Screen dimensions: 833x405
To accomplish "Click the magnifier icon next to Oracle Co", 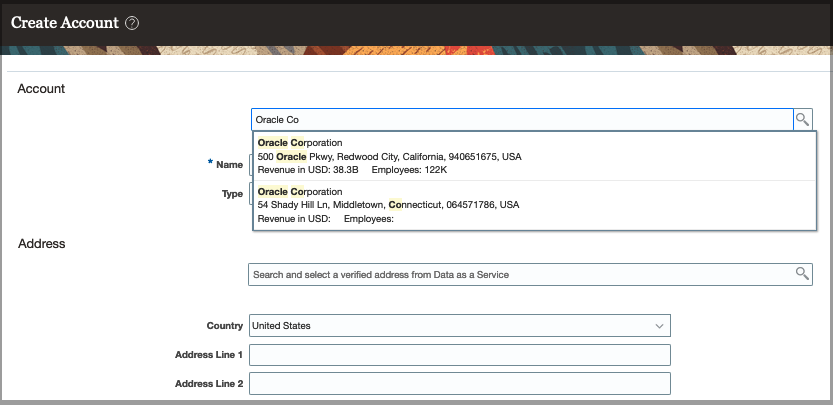I will tap(802, 119).
